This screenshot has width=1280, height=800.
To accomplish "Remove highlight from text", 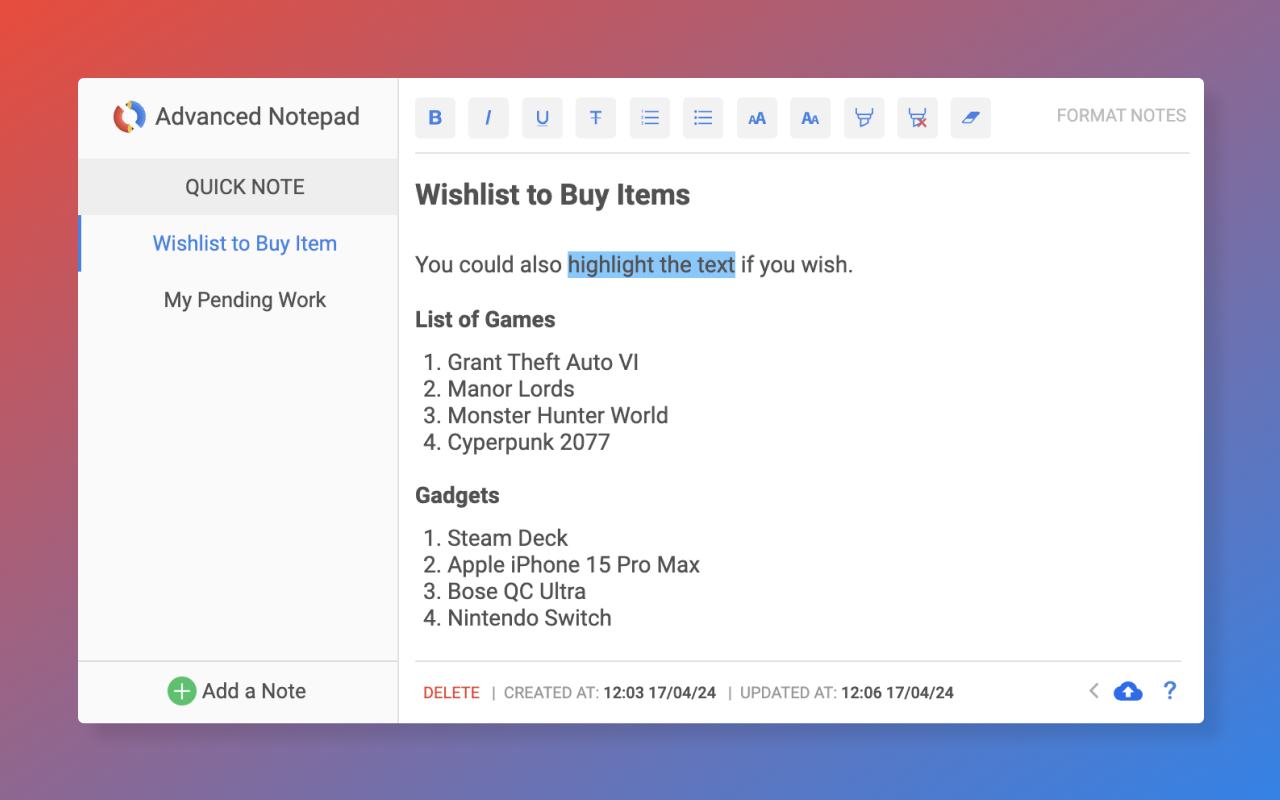I will [x=917, y=118].
